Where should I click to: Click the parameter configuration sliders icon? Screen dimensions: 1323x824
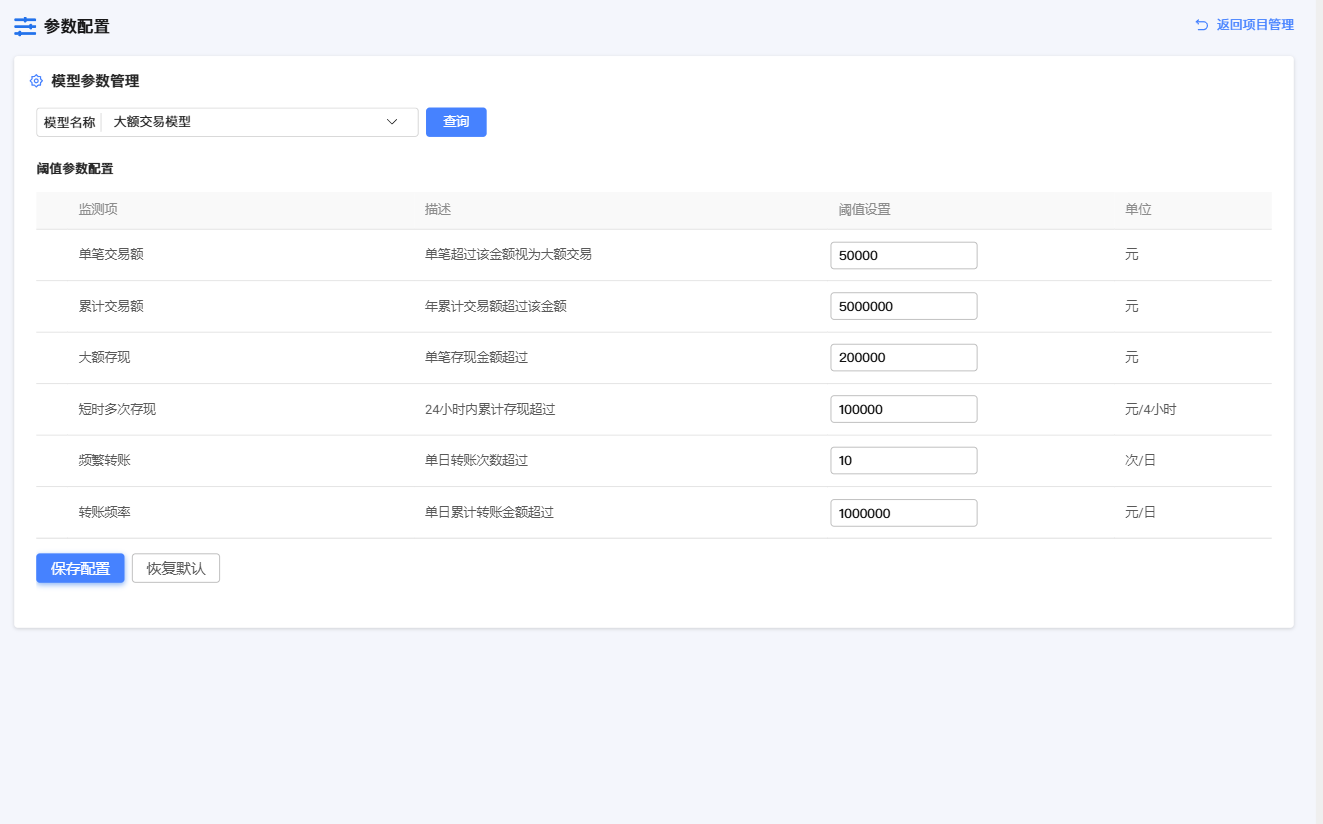click(x=25, y=27)
